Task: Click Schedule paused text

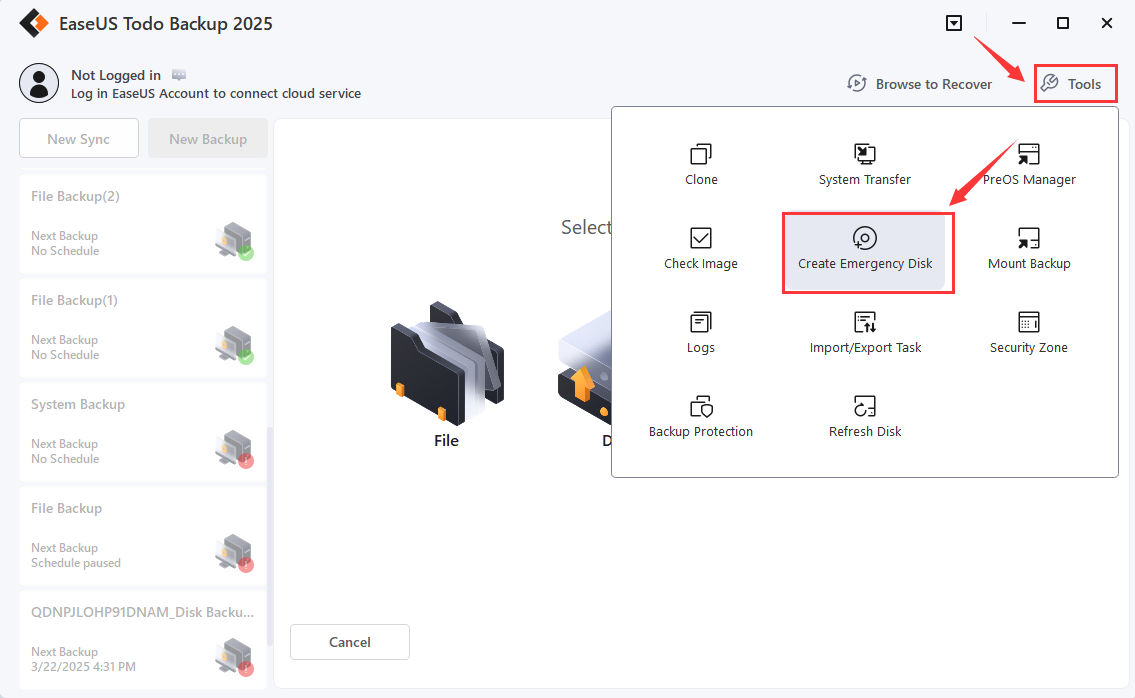Action: pos(76,563)
